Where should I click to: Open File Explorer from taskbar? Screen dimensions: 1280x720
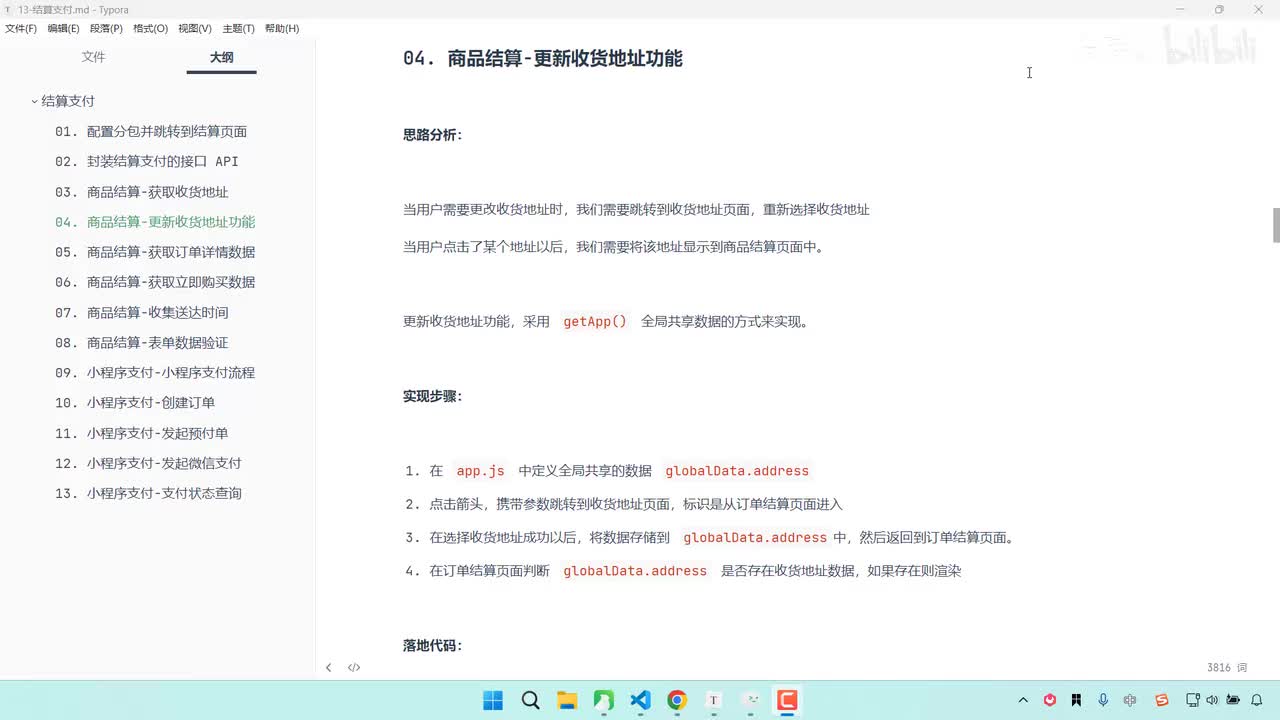point(567,700)
